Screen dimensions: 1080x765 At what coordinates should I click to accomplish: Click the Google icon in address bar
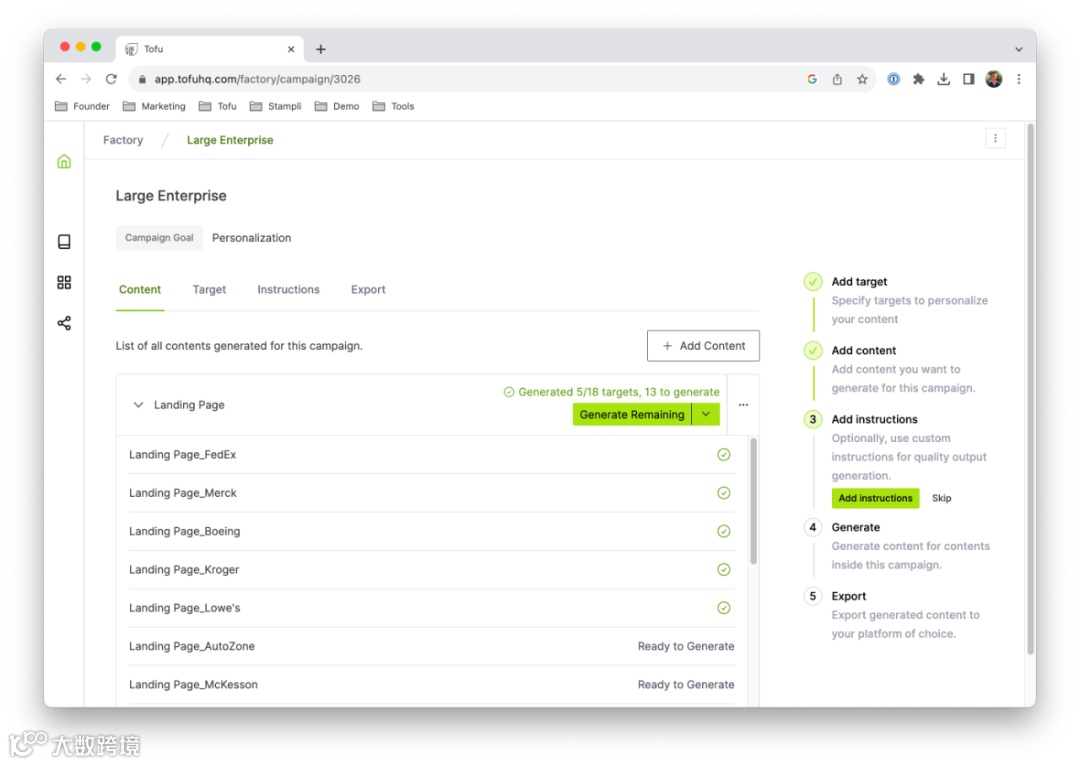tap(812, 79)
